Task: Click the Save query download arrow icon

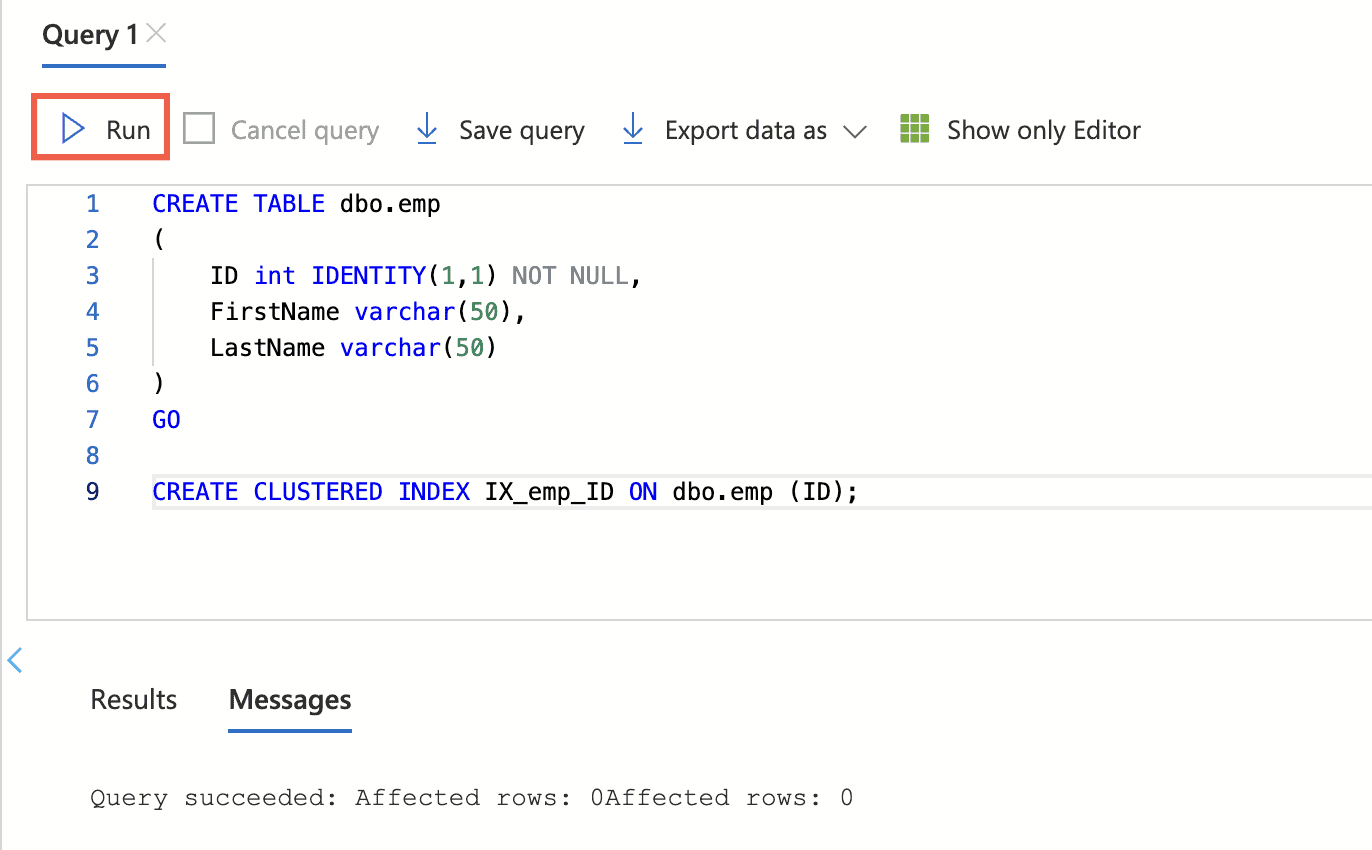Action: (427, 129)
